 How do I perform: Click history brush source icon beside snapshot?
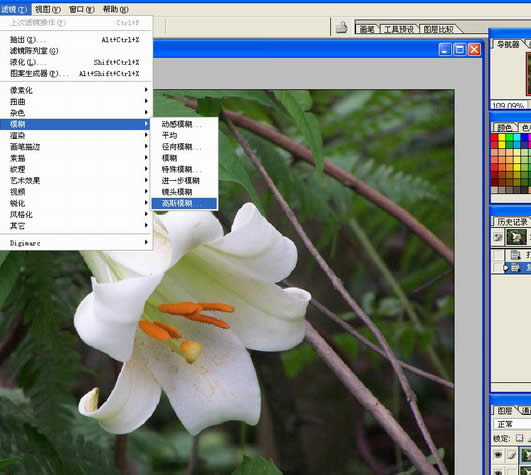tap(498, 238)
